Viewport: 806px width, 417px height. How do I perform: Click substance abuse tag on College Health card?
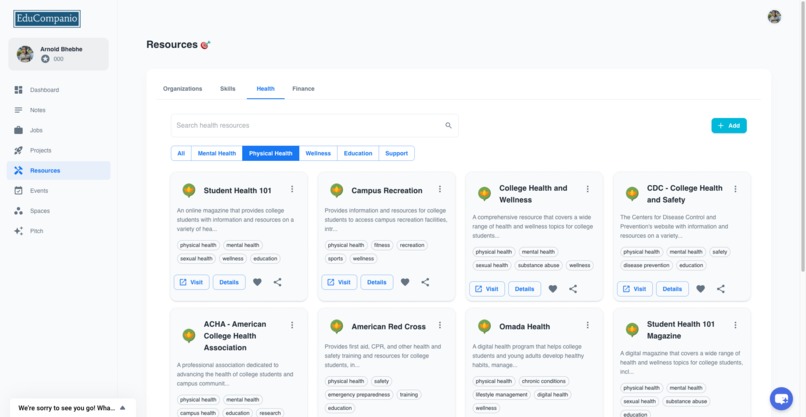point(539,266)
